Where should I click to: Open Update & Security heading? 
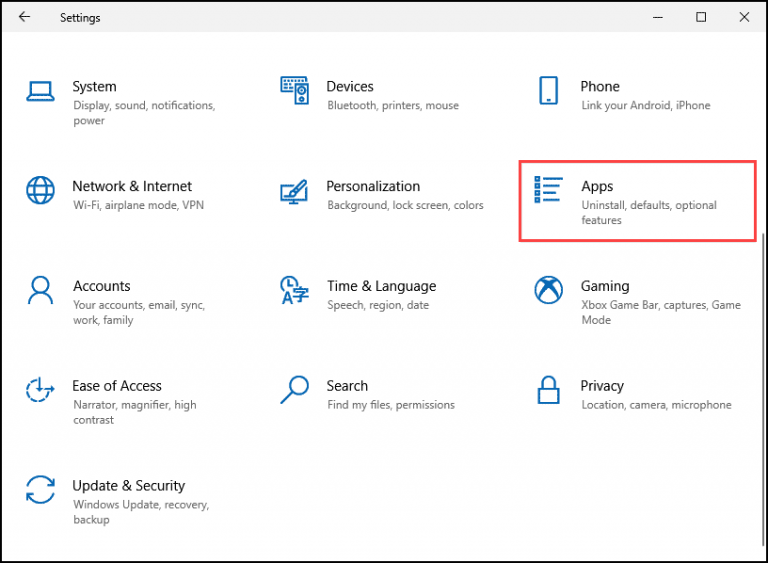(x=129, y=486)
